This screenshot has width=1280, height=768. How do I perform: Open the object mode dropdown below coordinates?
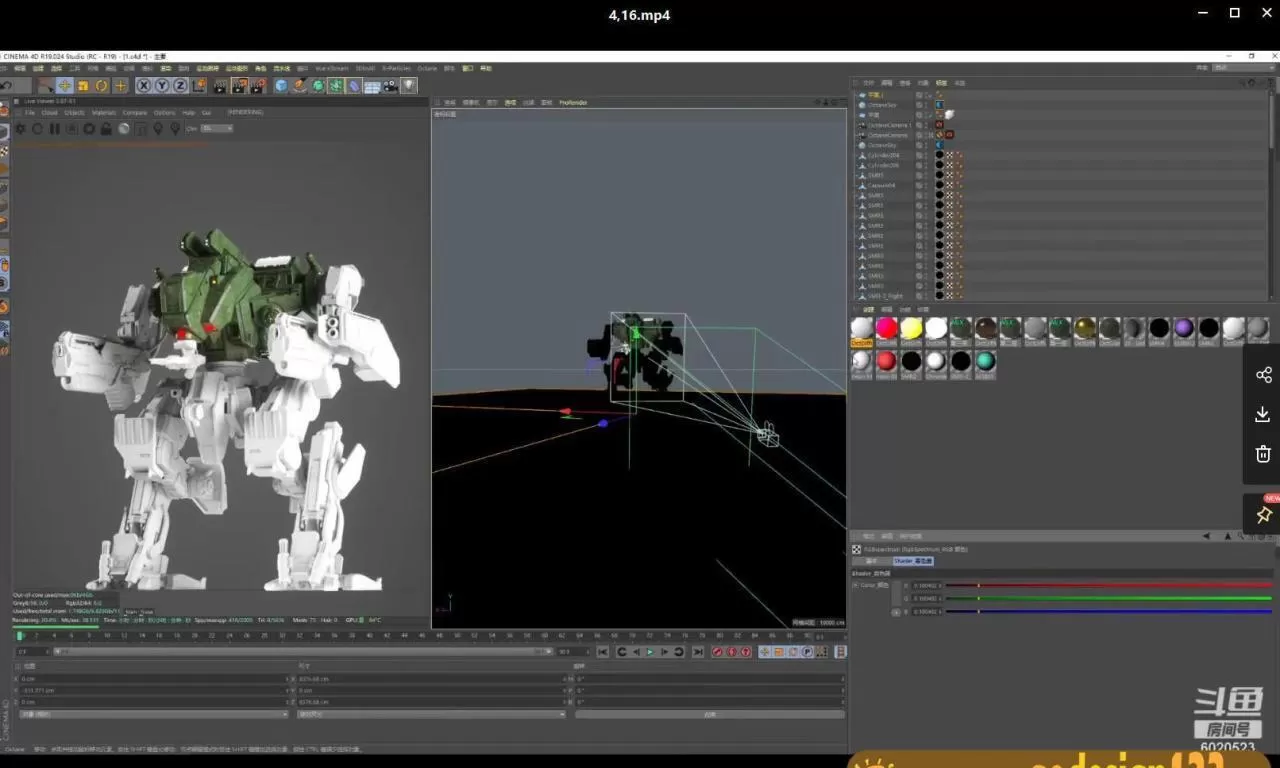point(152,714)
